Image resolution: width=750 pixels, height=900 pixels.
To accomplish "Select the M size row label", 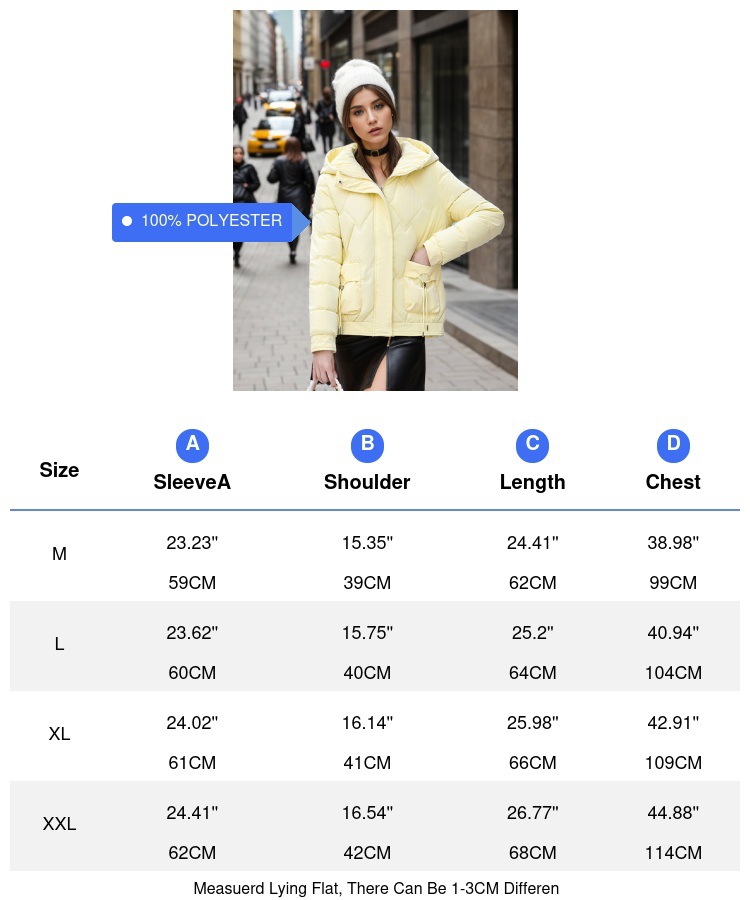I will pyautogui.click(x=59, y=554).
